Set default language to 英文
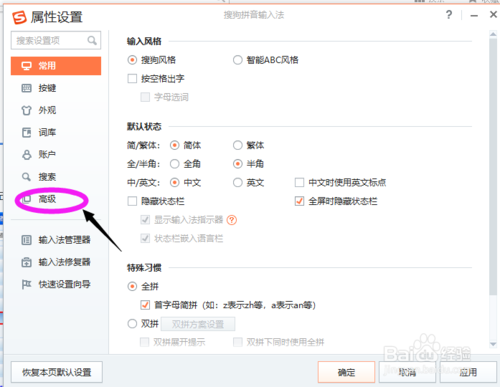The width and height of the screenshot is (500, 387). (238, 183)
